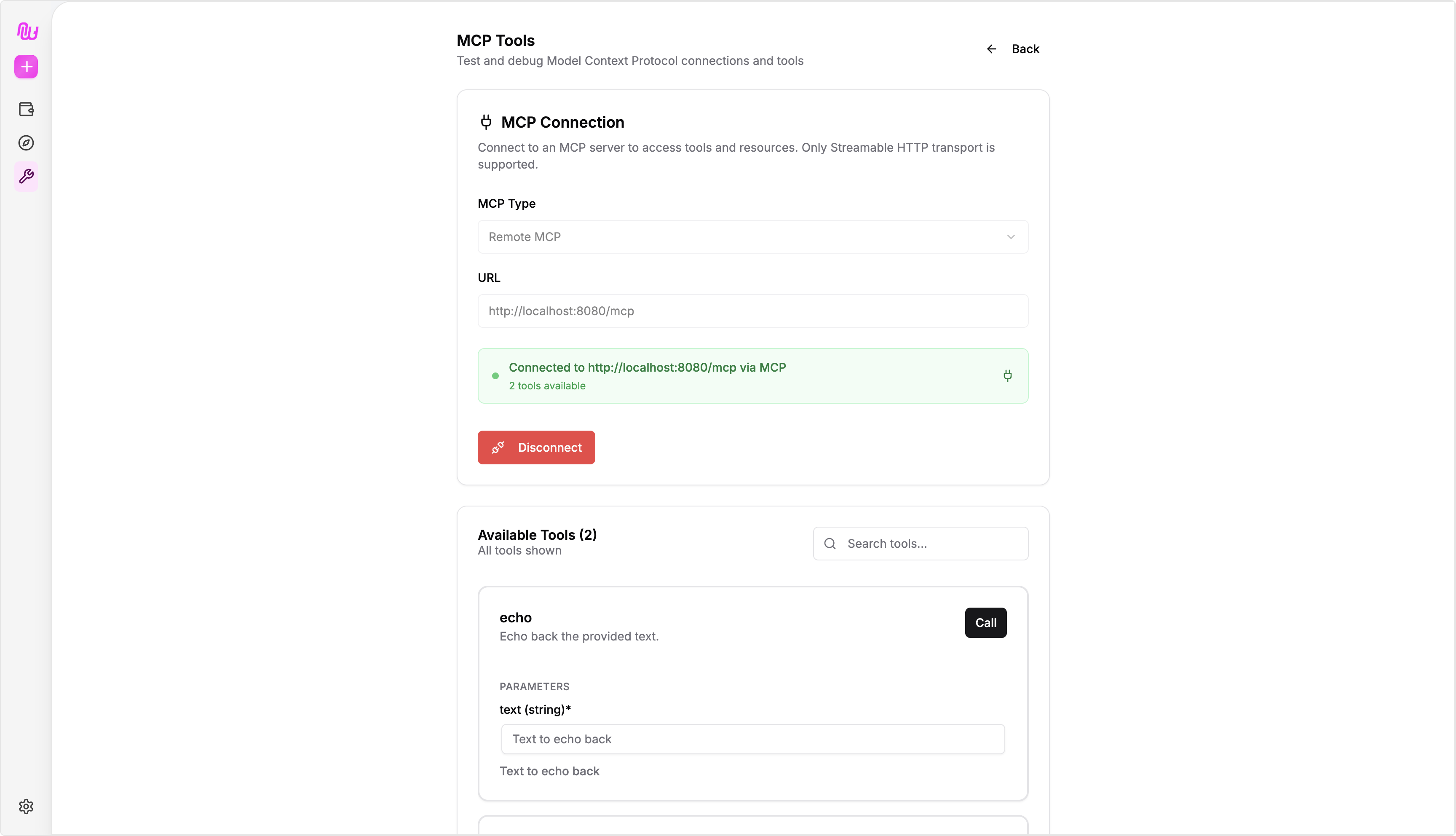This screenshot has width=1456, height=836.
Task: Click the pink app logo icon
Action: pyautogui.click(x=27, y=31)
